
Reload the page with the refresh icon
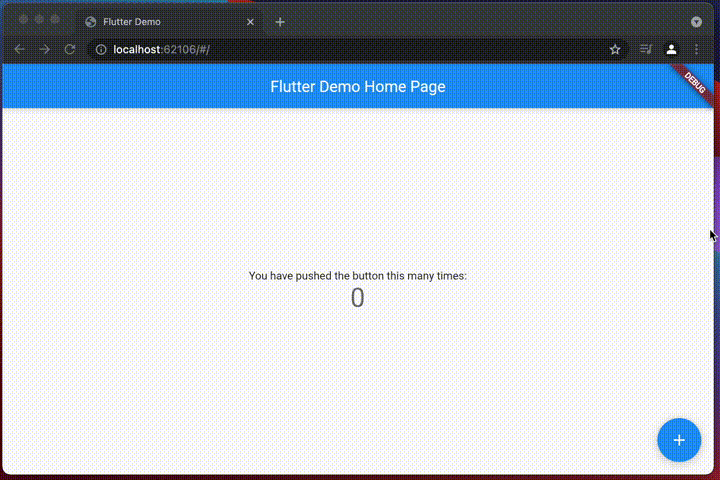[x=70, y=49]
